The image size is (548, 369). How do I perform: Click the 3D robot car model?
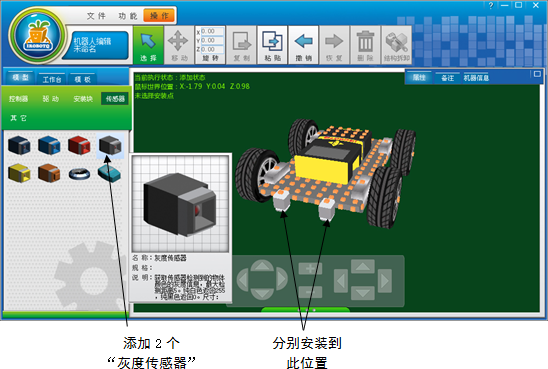pyautogui.click(x=325, y=173)
